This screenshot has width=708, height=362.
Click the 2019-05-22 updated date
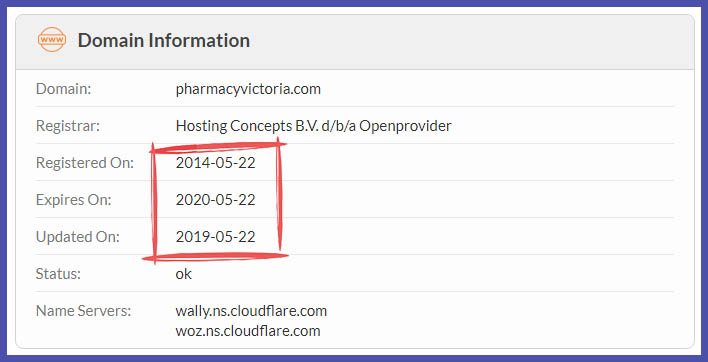215,237
